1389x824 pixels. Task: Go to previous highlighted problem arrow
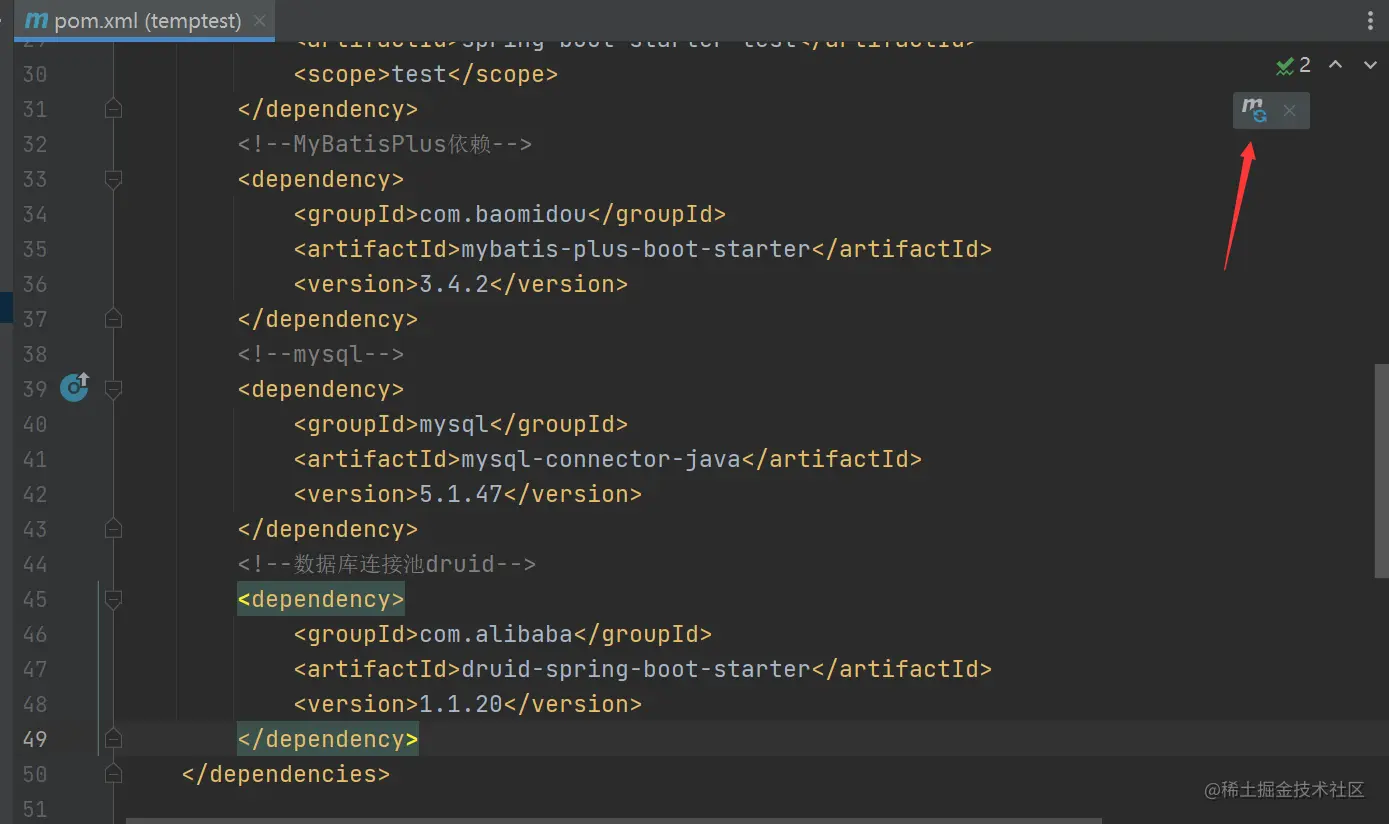1335,65
